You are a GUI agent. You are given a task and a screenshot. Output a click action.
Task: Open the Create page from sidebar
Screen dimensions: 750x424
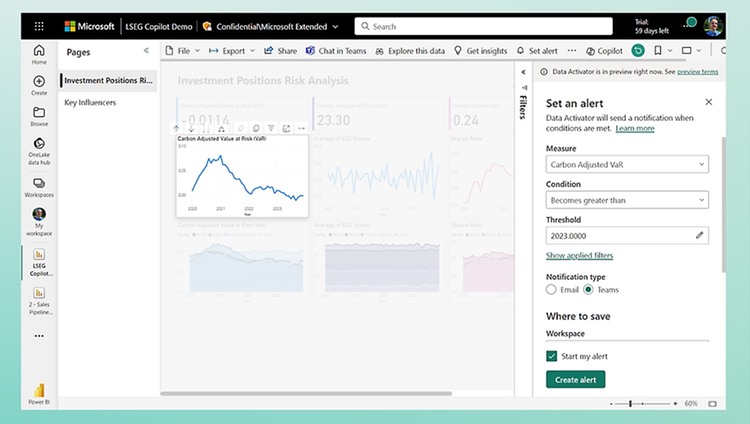(x=39, y=85)
